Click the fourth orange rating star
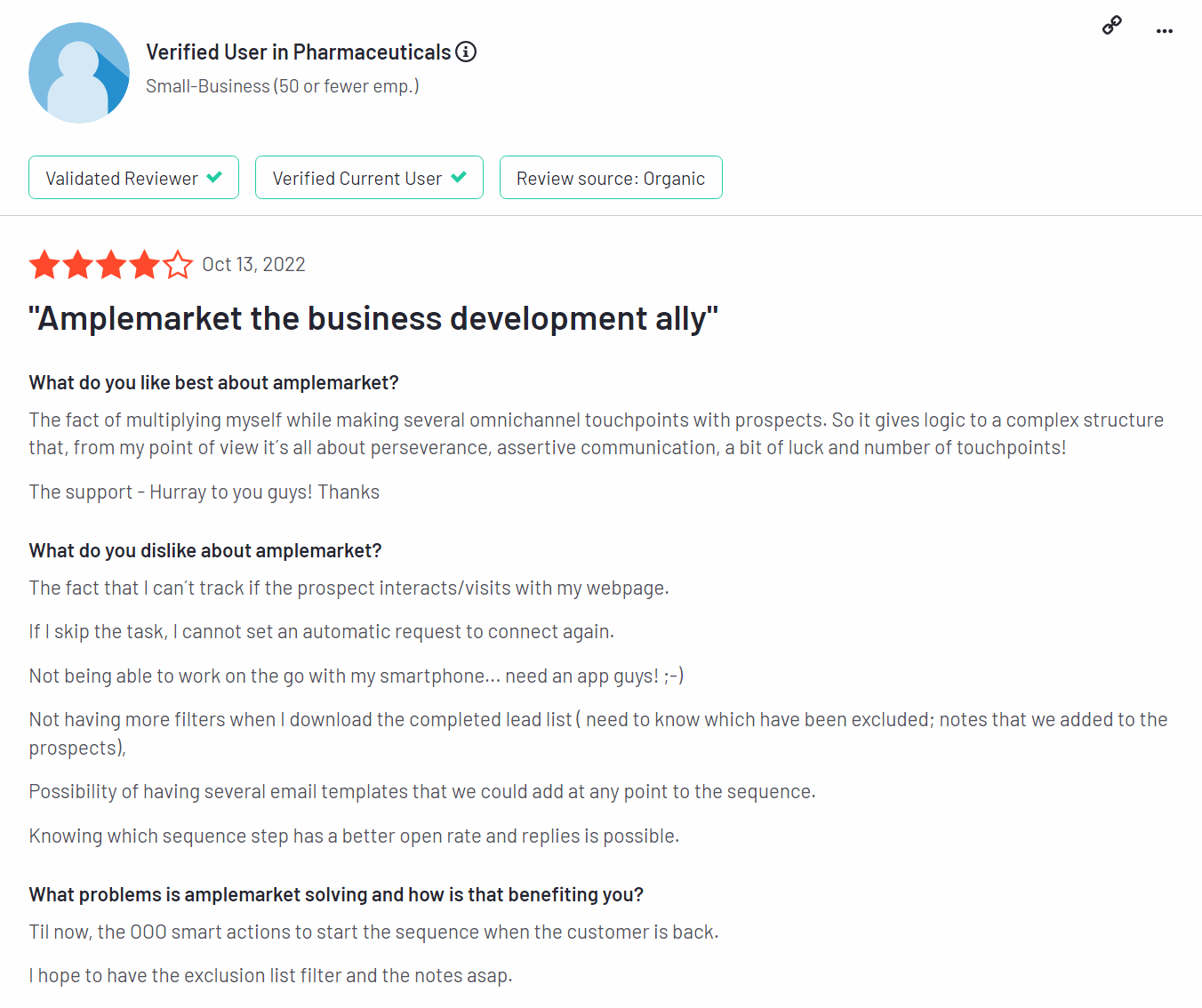 (144, 265)
